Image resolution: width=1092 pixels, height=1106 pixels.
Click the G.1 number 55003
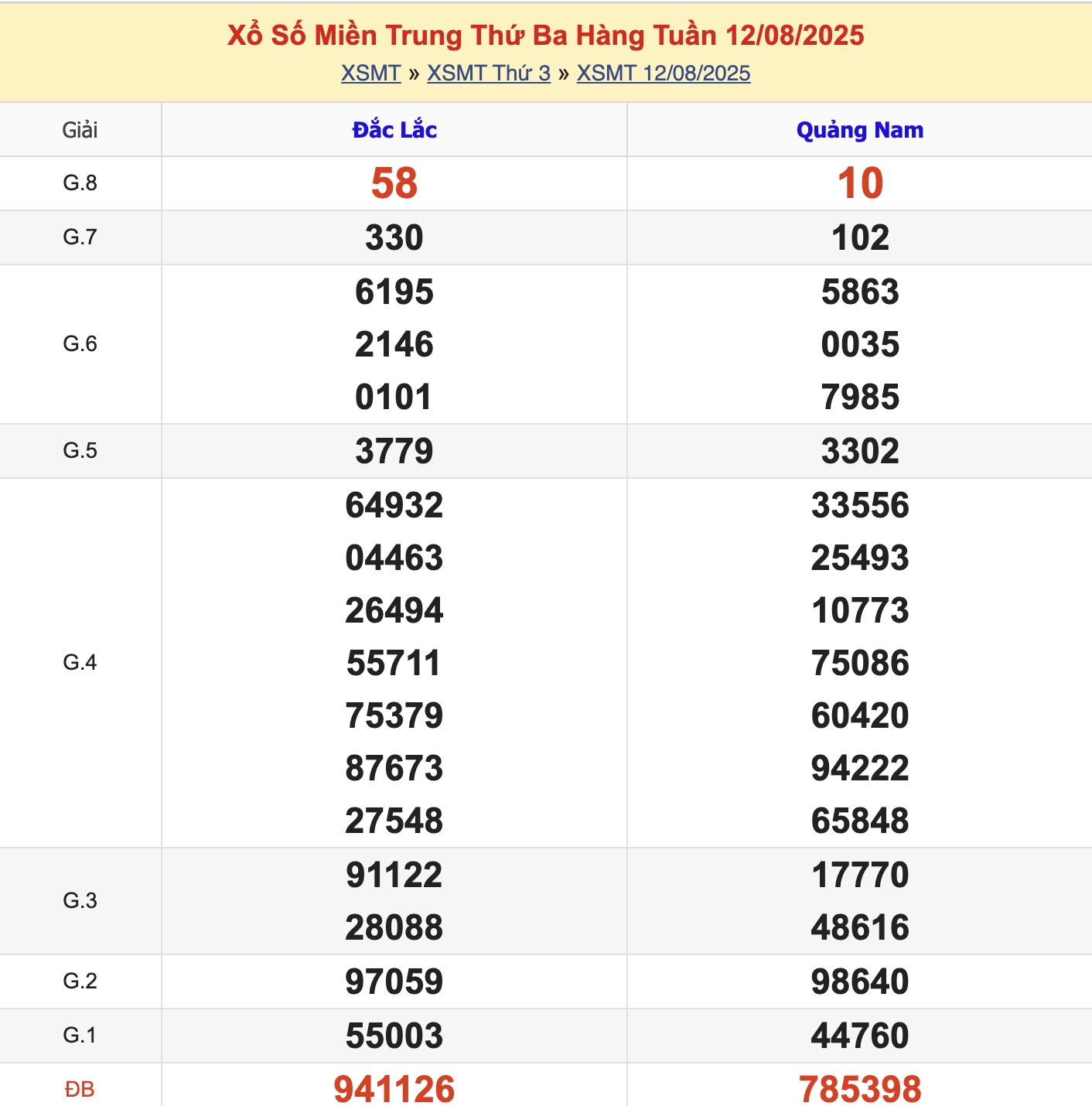pyautogui.click(x=394, y=1036)
